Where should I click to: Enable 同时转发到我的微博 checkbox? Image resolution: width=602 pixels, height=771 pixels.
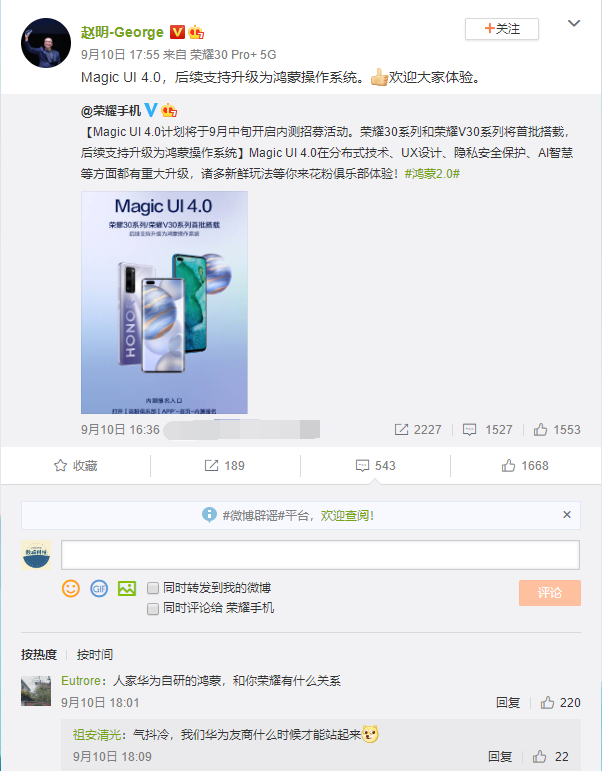point(153,588)
